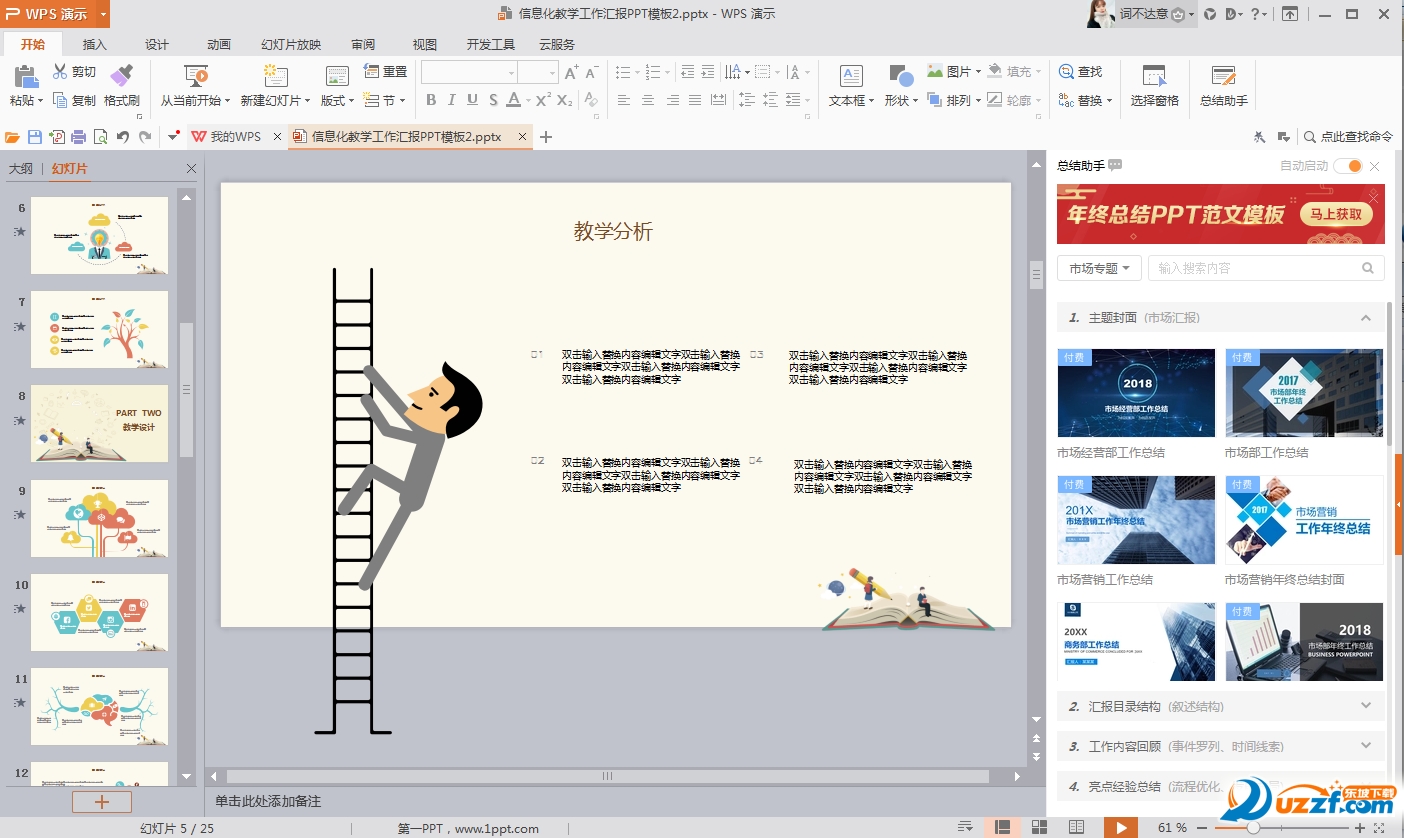Open the Insert (插入) ribbon tab
This screenshot has width=1404, height=838.
(x=95, y=44)
